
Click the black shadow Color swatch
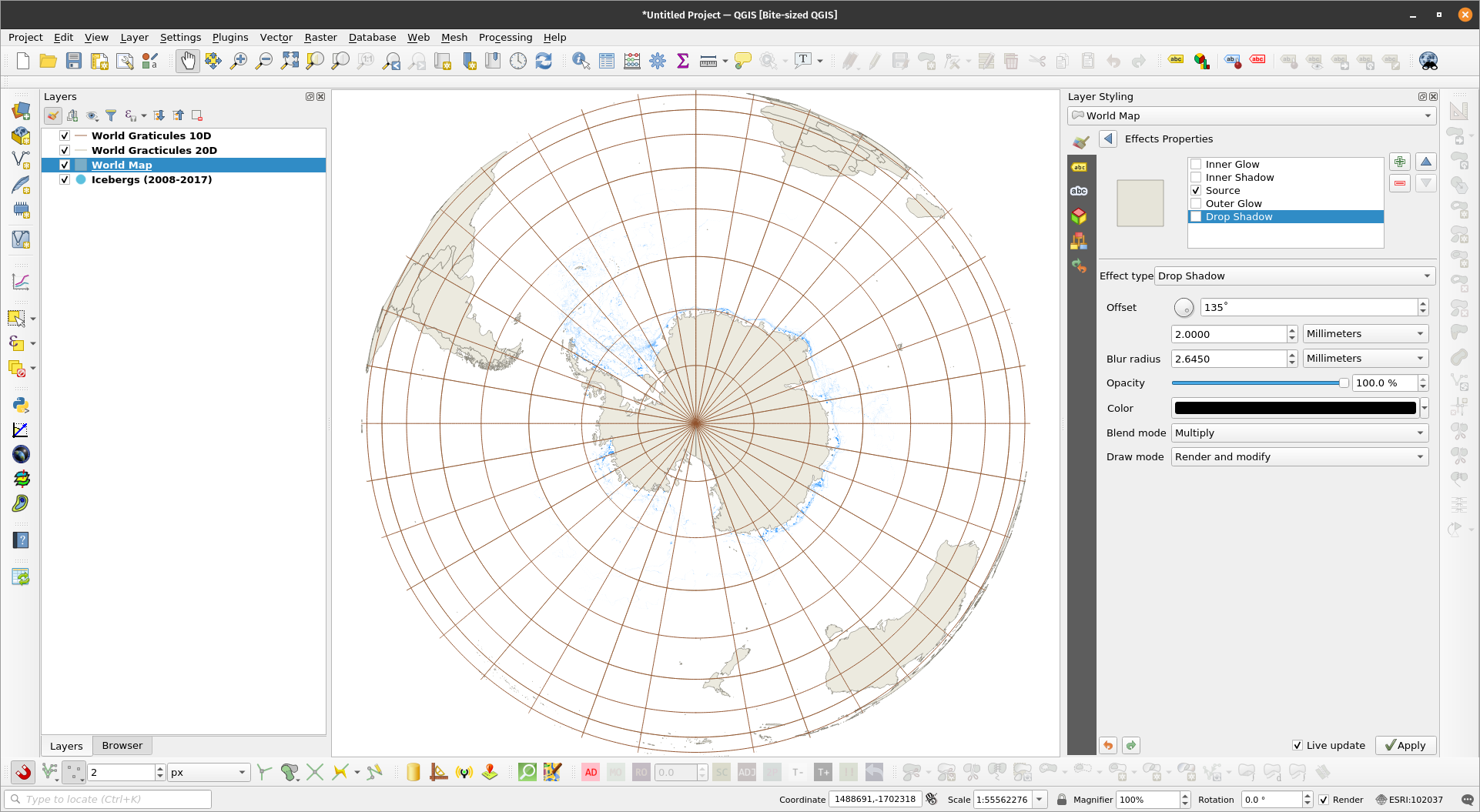1294,408
